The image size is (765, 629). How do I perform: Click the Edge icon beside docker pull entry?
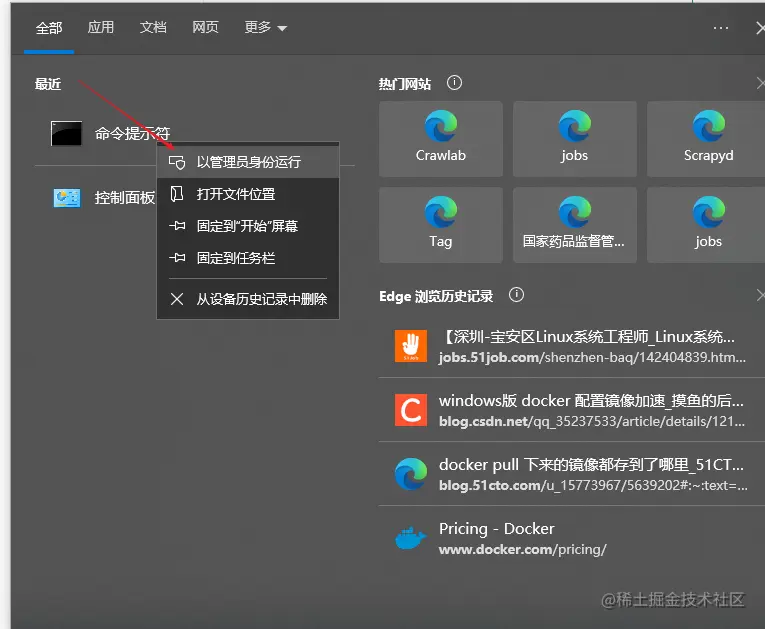click(411, 474)
